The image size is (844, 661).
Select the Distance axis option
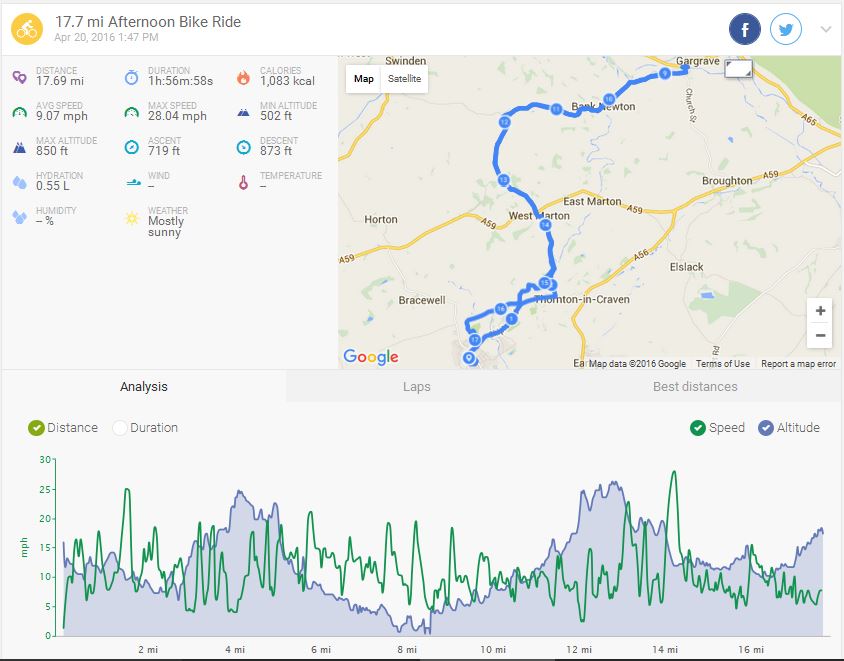click(x=37, y=428)
